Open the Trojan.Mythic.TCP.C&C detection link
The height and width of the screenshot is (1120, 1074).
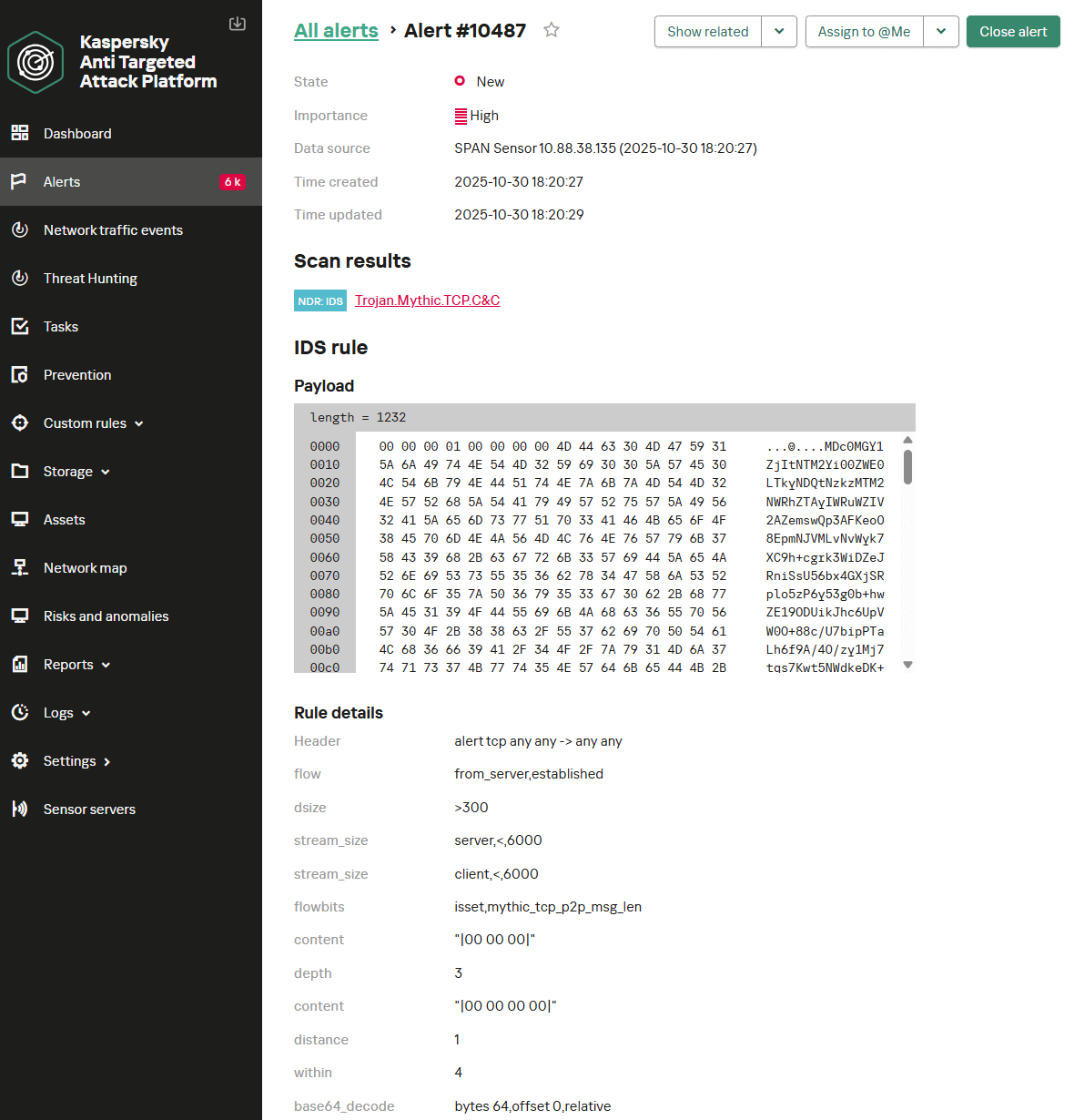(x=427, y=300)
